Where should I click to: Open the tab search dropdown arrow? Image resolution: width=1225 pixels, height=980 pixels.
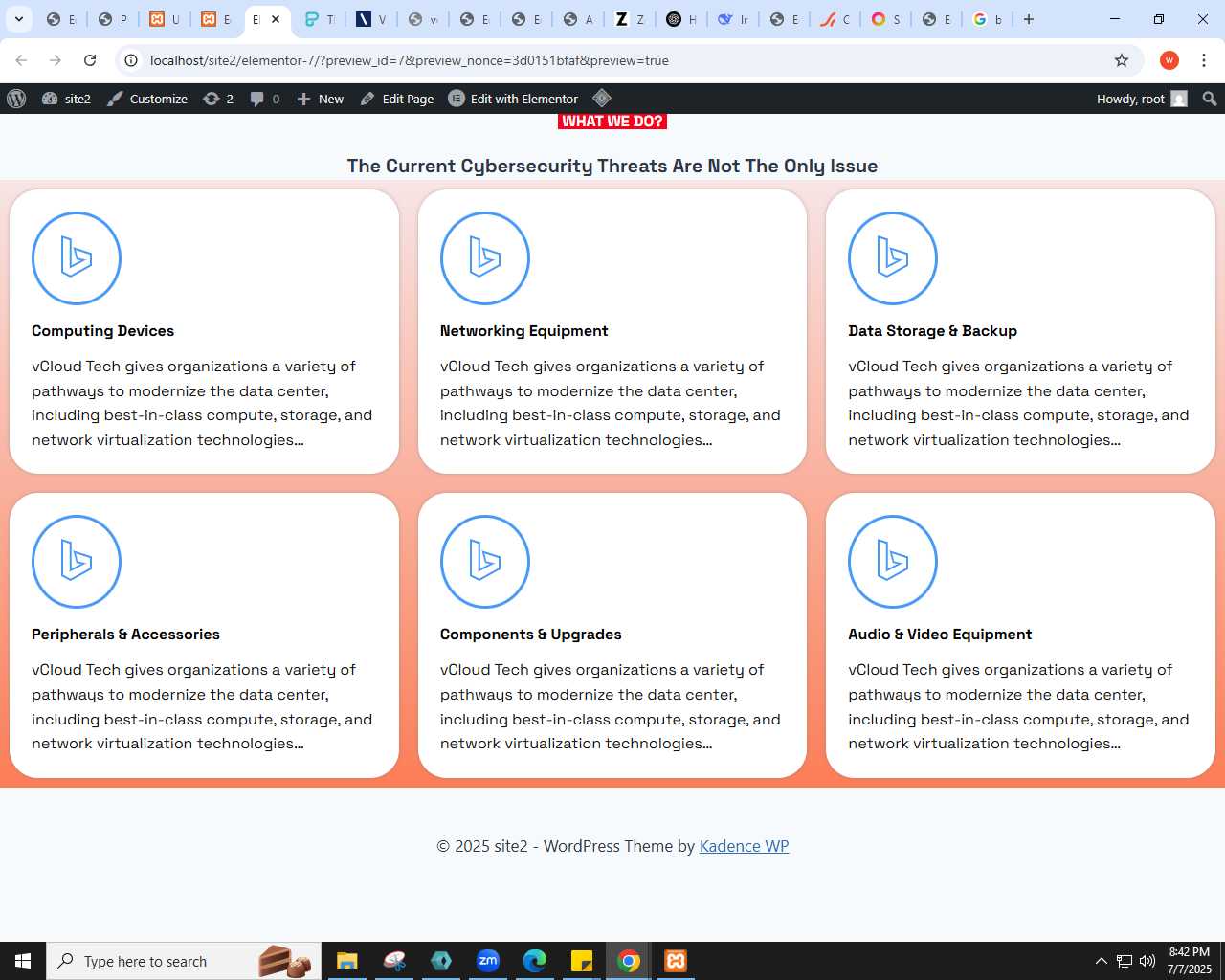[18, 19]
